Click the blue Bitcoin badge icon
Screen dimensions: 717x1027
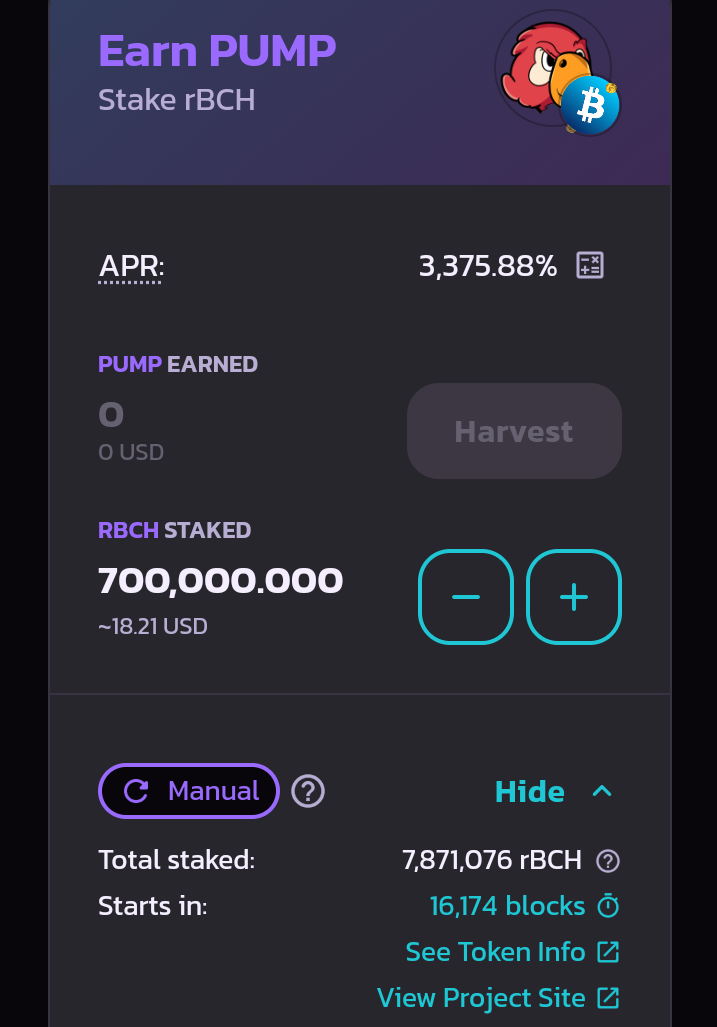(589, 105)
